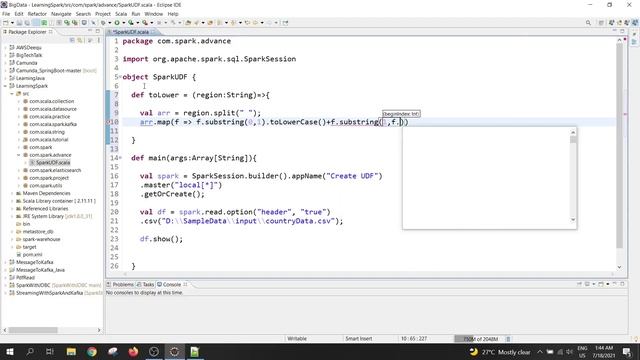640x360 pixels.
Task: Open the Run button's dropdown arrow
Action: point(123,23)
